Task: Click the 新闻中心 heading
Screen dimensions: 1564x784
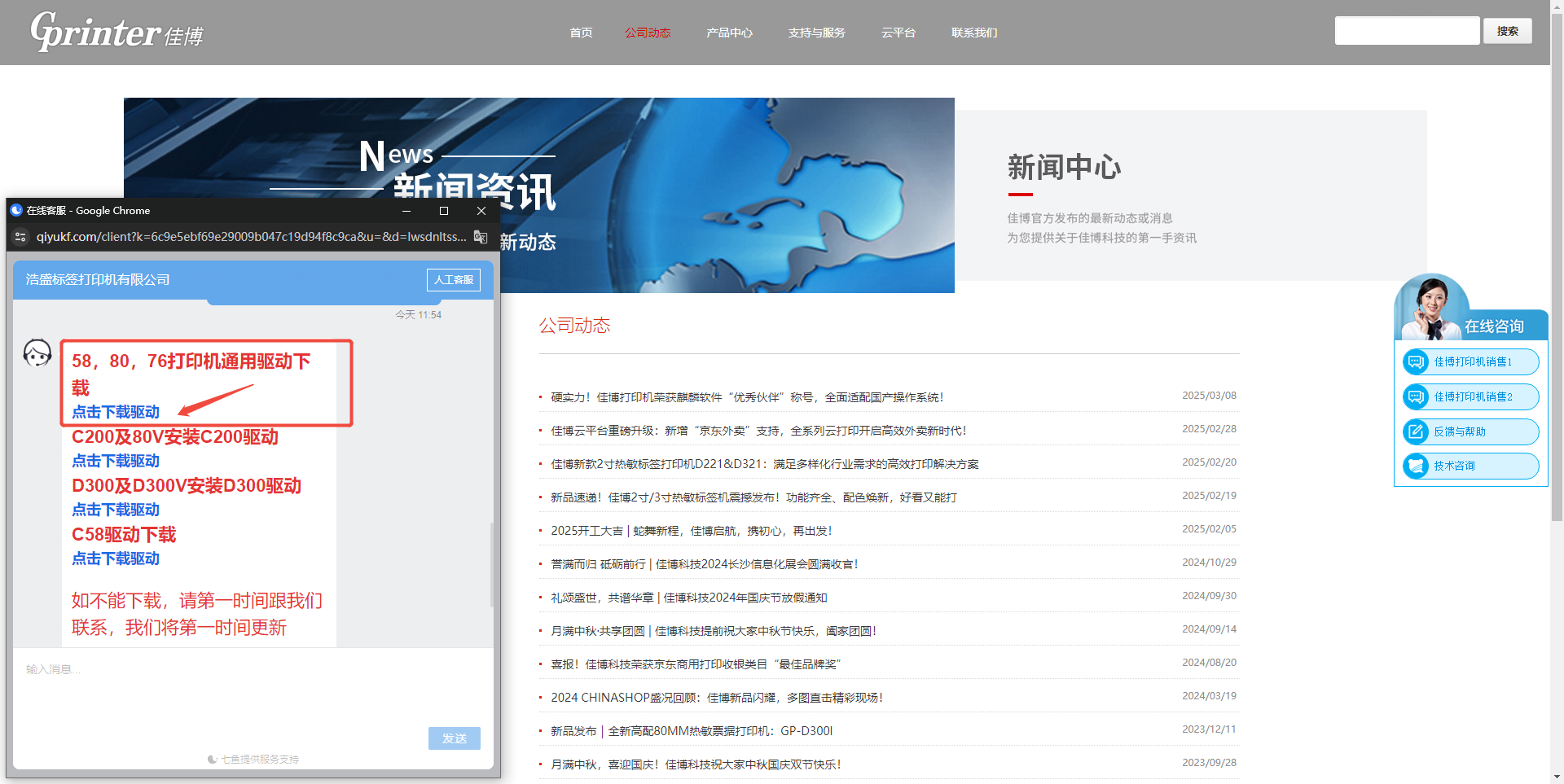Action: tap(1064, 167)
